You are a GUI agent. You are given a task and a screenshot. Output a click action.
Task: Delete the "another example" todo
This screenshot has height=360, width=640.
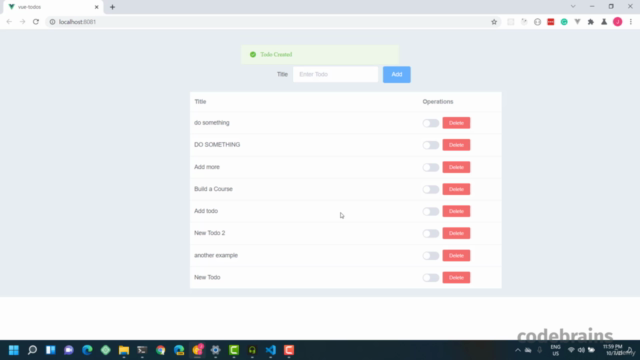coord(456,256)
